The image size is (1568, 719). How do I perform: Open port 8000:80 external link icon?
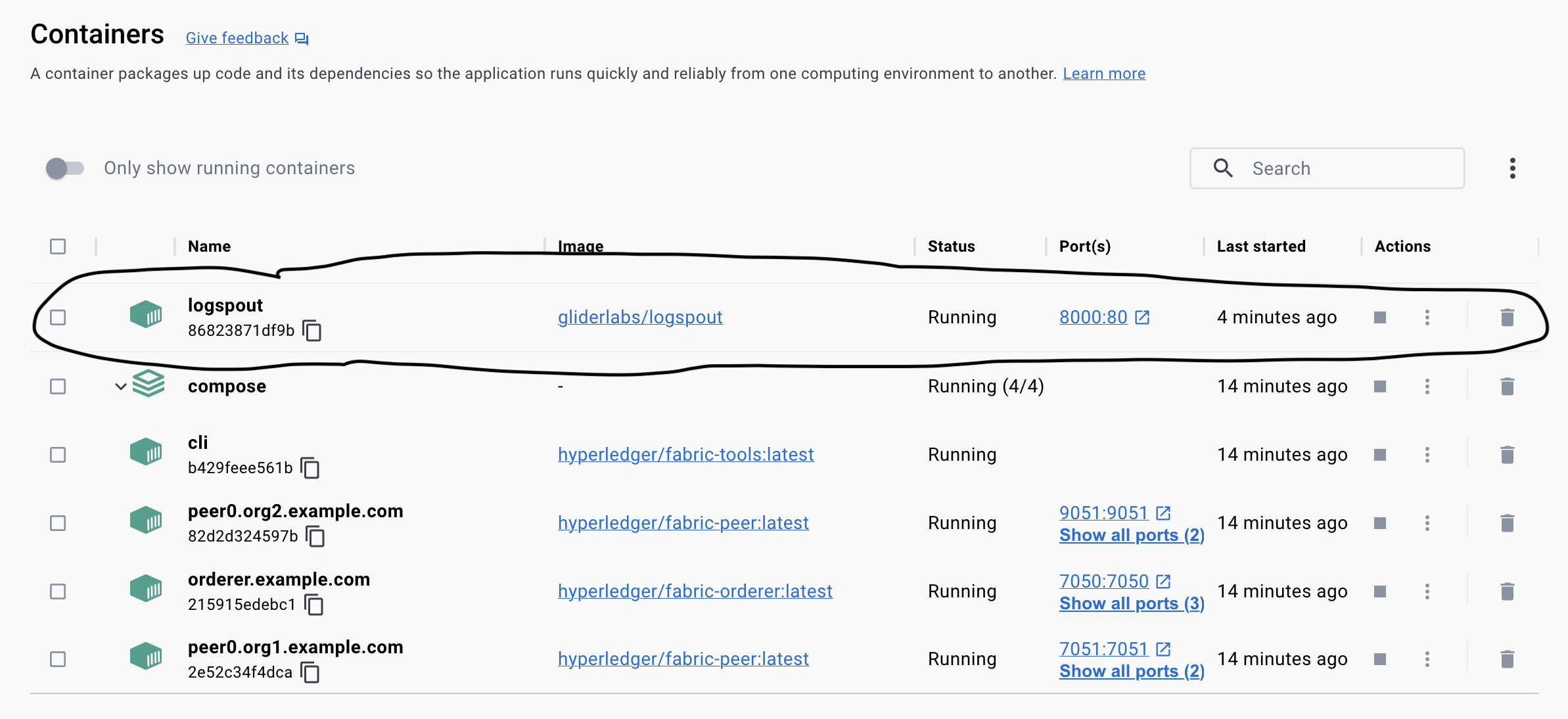tap(1142, 317)
